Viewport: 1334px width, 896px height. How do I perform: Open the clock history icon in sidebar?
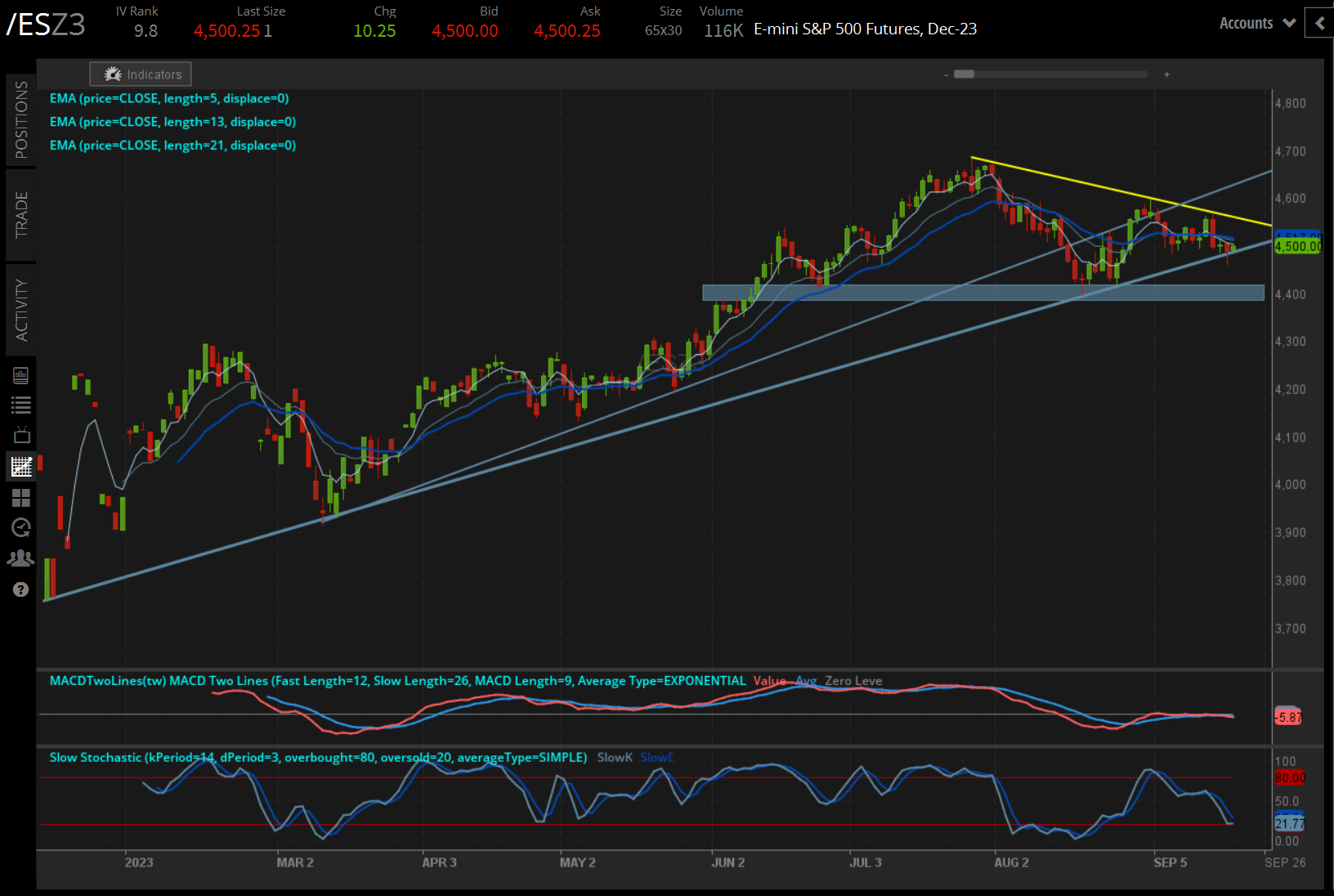point(21,527)
